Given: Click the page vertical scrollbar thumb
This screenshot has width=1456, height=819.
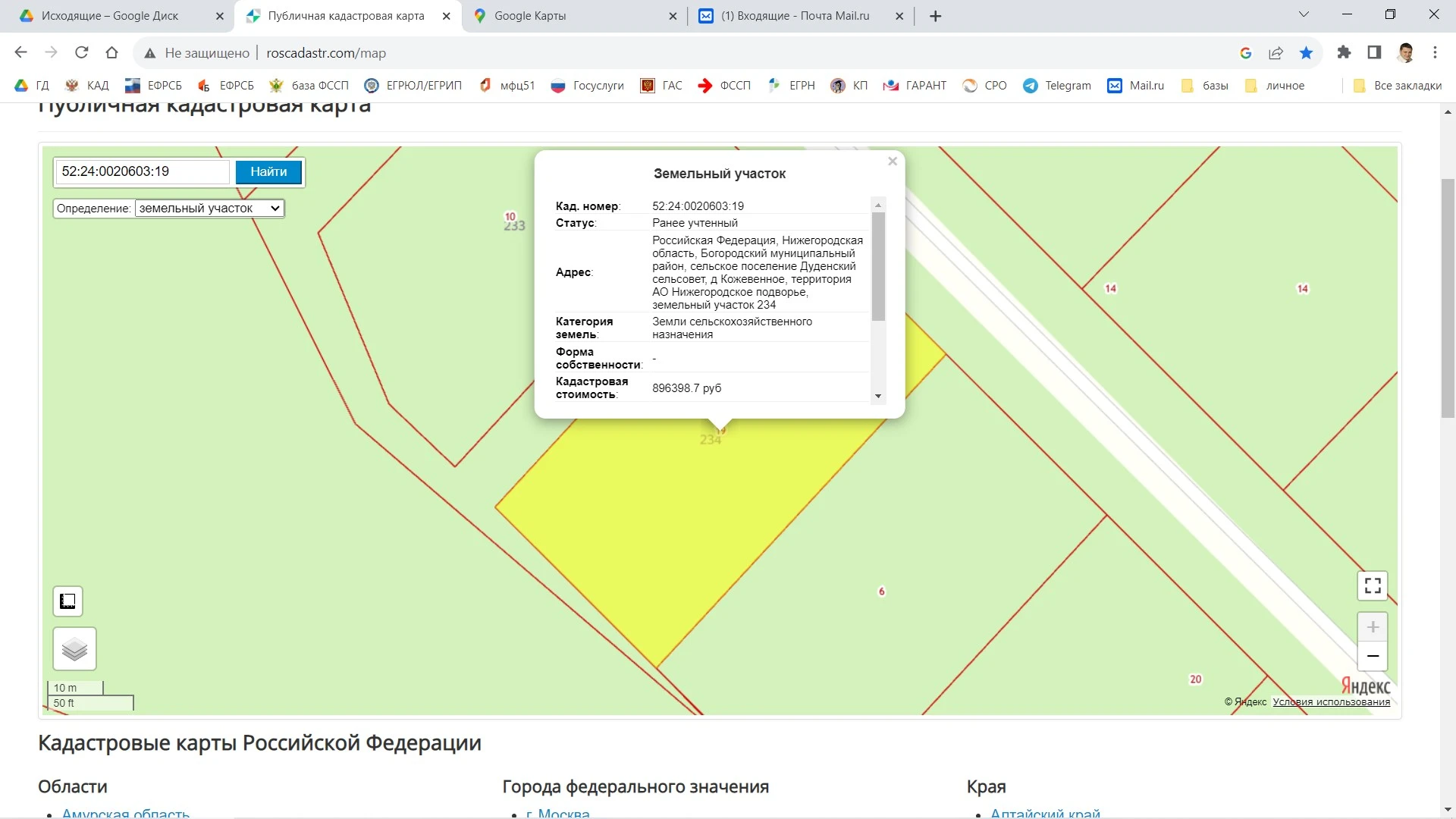Looking at the screenshot, I should 1448,298.
